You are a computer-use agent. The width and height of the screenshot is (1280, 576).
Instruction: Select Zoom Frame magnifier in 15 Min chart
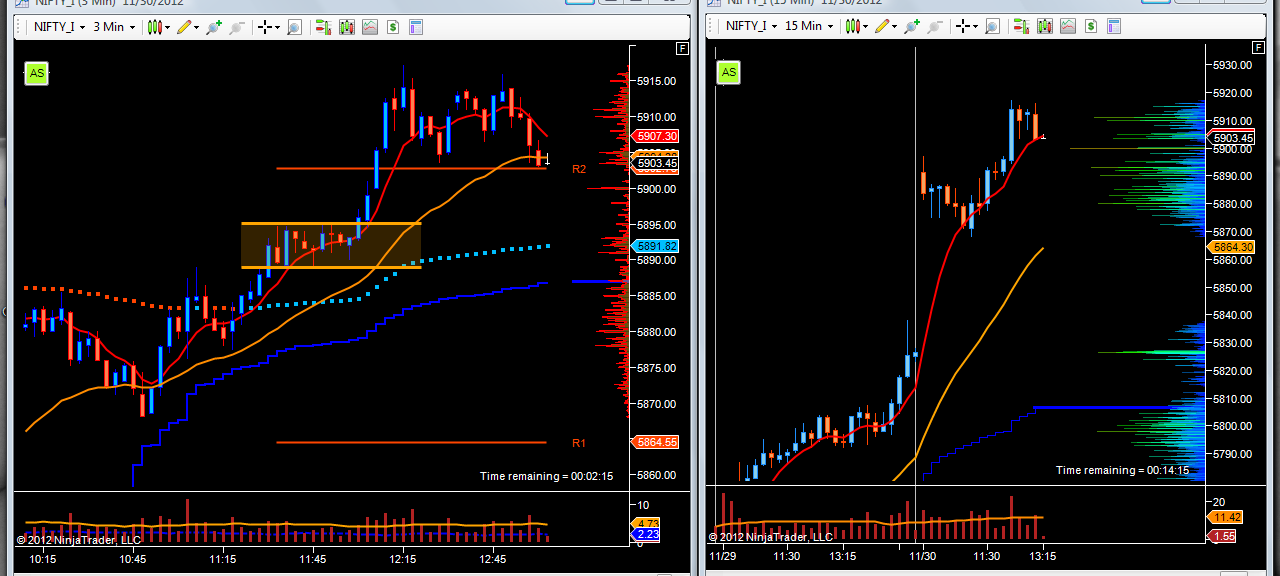(992, 26)
